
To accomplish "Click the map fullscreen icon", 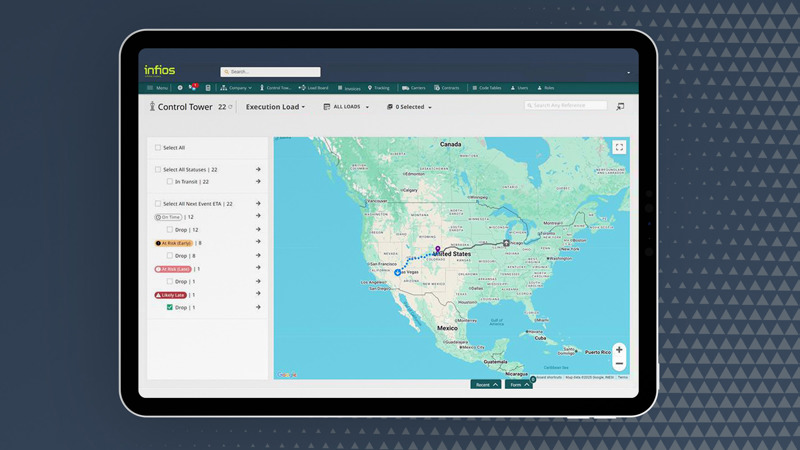I will coord(619,147).
